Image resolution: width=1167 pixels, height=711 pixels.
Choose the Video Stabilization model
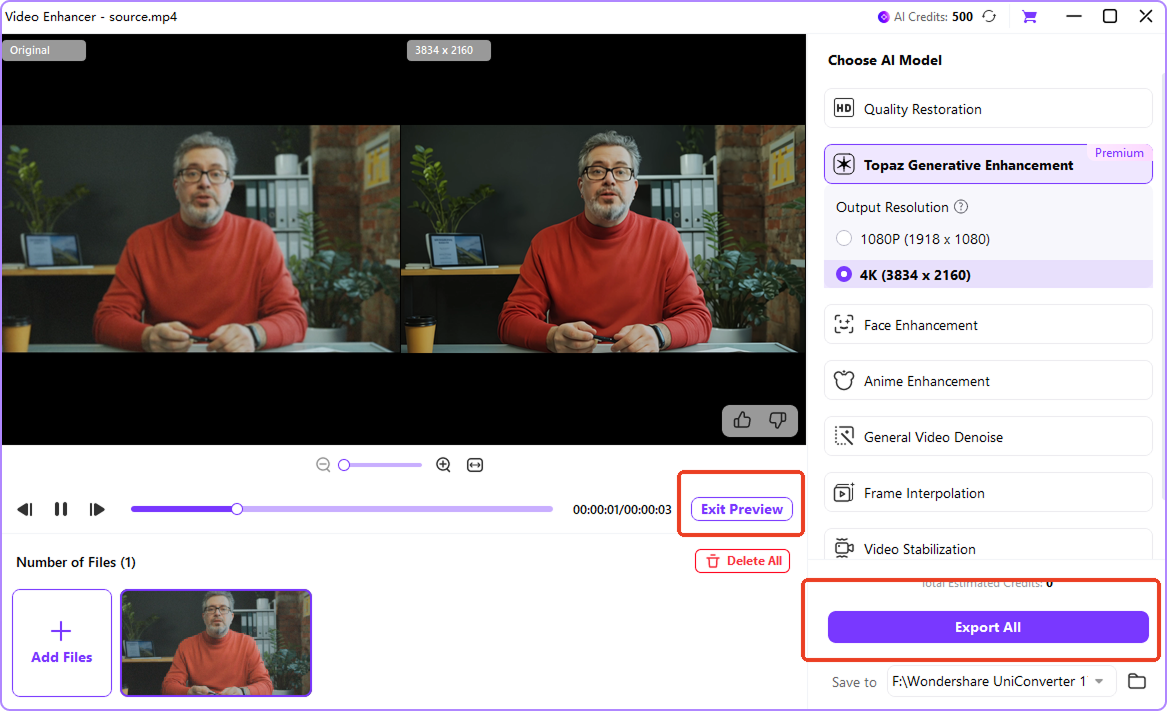coord(988,546)
